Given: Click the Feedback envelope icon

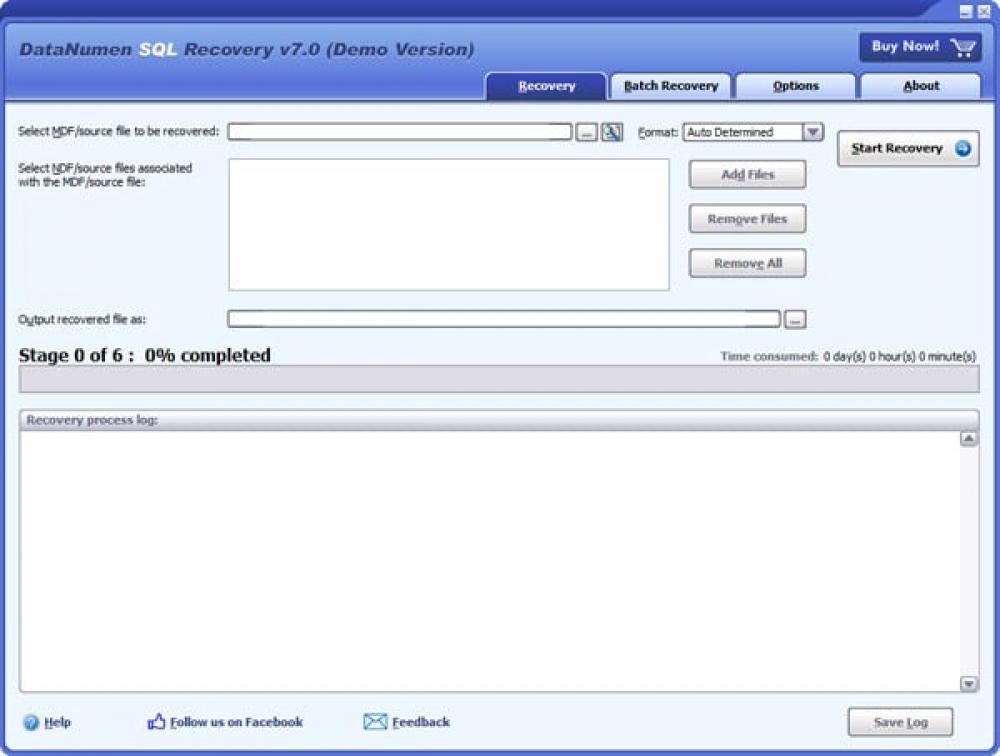Looking at the screenshot, I should coord(374,721).
